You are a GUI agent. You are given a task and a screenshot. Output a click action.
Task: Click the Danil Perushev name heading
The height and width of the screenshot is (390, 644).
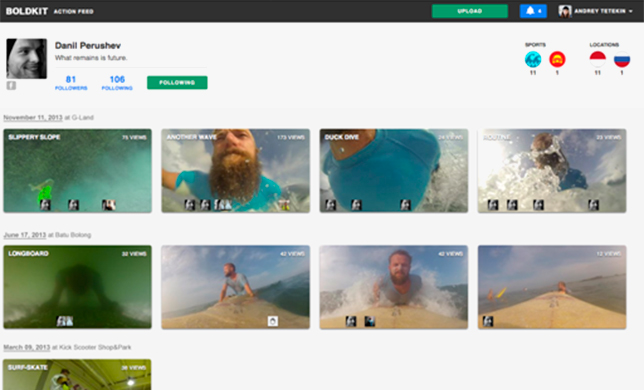point(88,46)
